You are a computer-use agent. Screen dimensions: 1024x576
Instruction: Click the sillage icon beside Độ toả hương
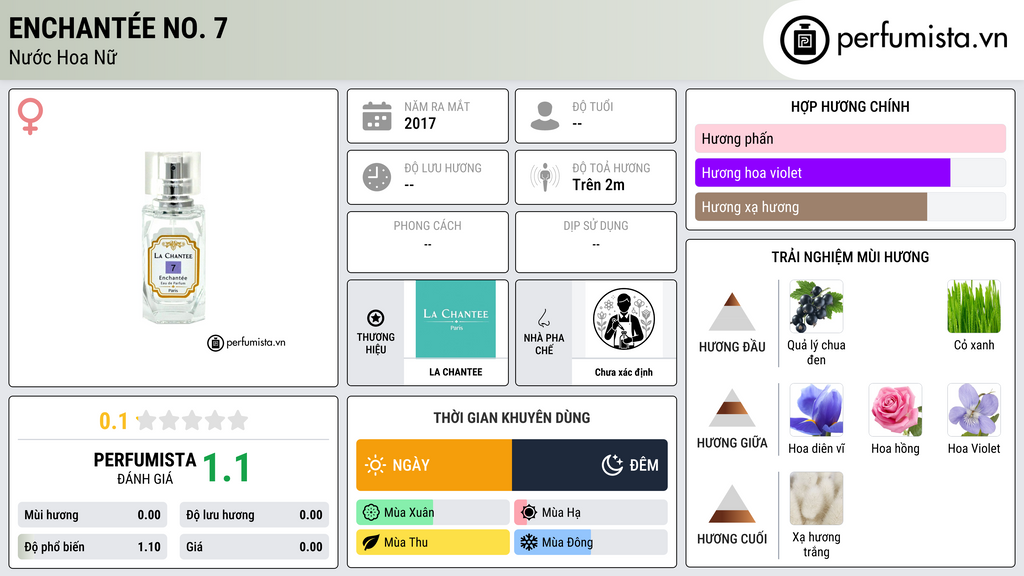[x=545, y=177]
